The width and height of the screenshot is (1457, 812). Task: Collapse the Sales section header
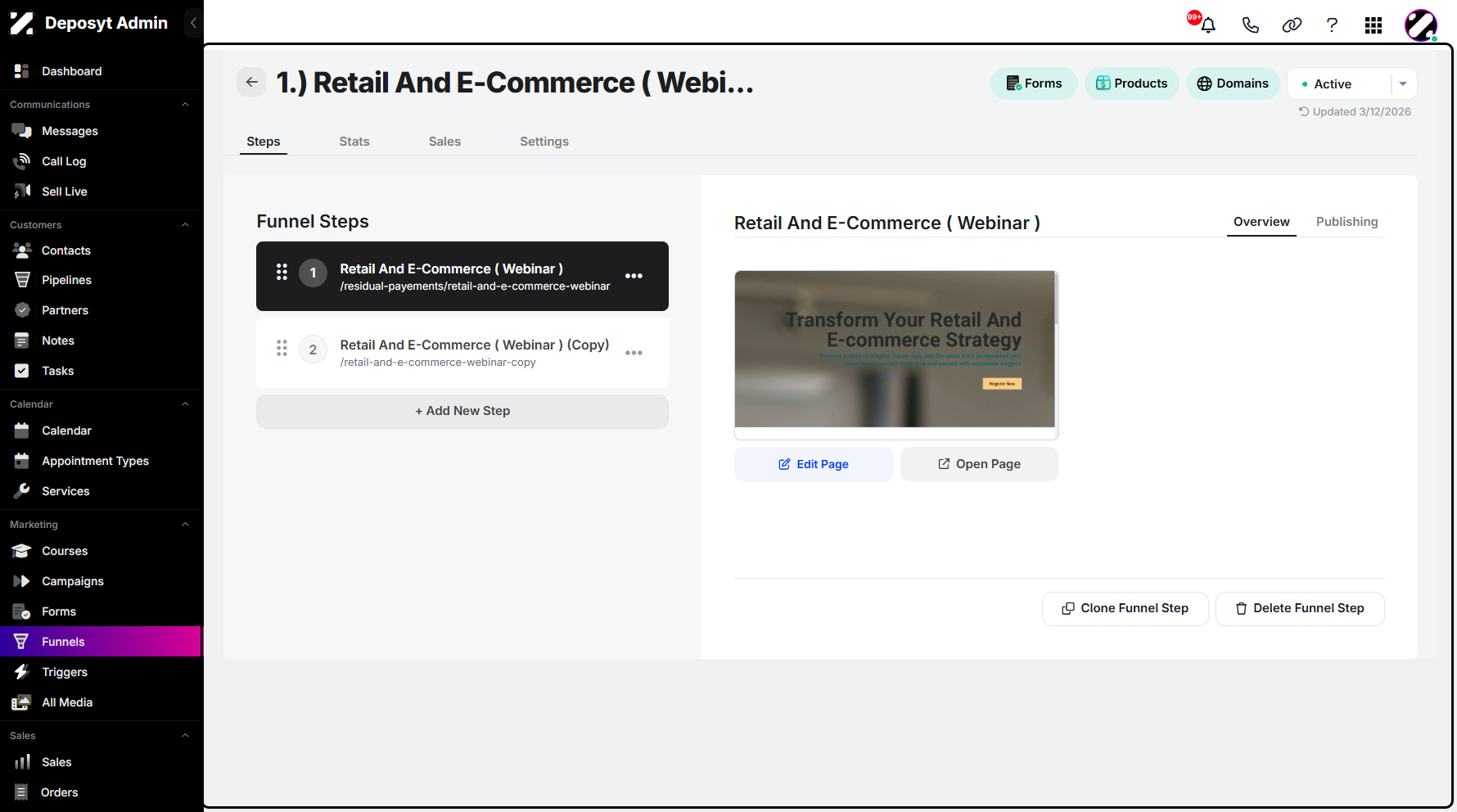click(x=185, y=736)
